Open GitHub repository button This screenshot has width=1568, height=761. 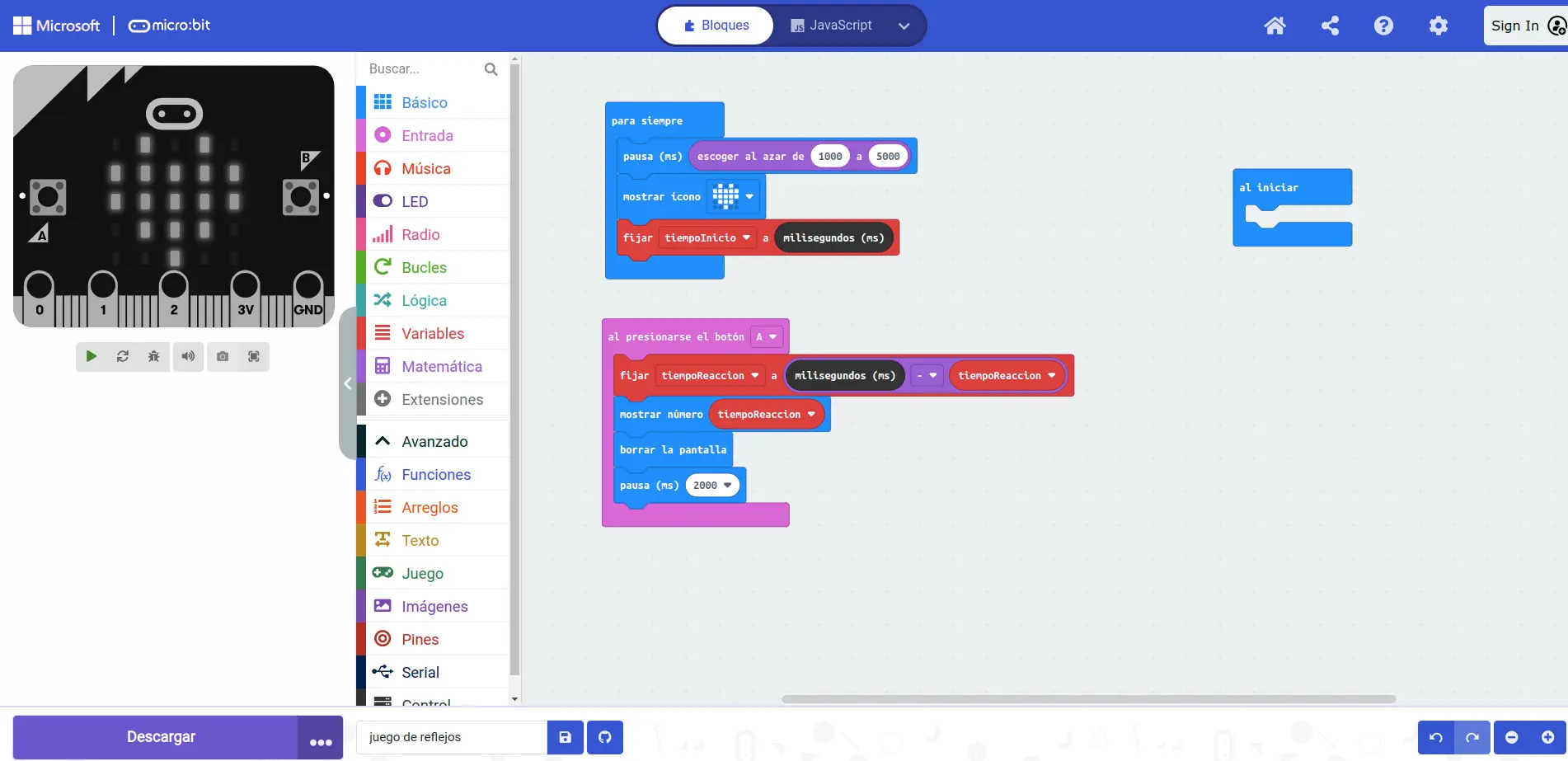pos(605,737)
